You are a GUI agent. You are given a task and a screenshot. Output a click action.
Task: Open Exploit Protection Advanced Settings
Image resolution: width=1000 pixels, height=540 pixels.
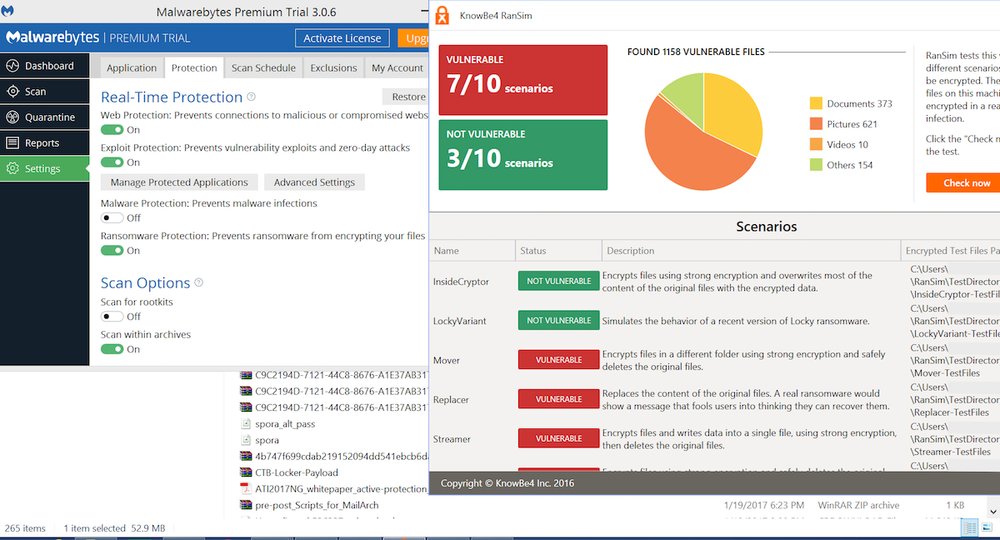coord(314,182)
